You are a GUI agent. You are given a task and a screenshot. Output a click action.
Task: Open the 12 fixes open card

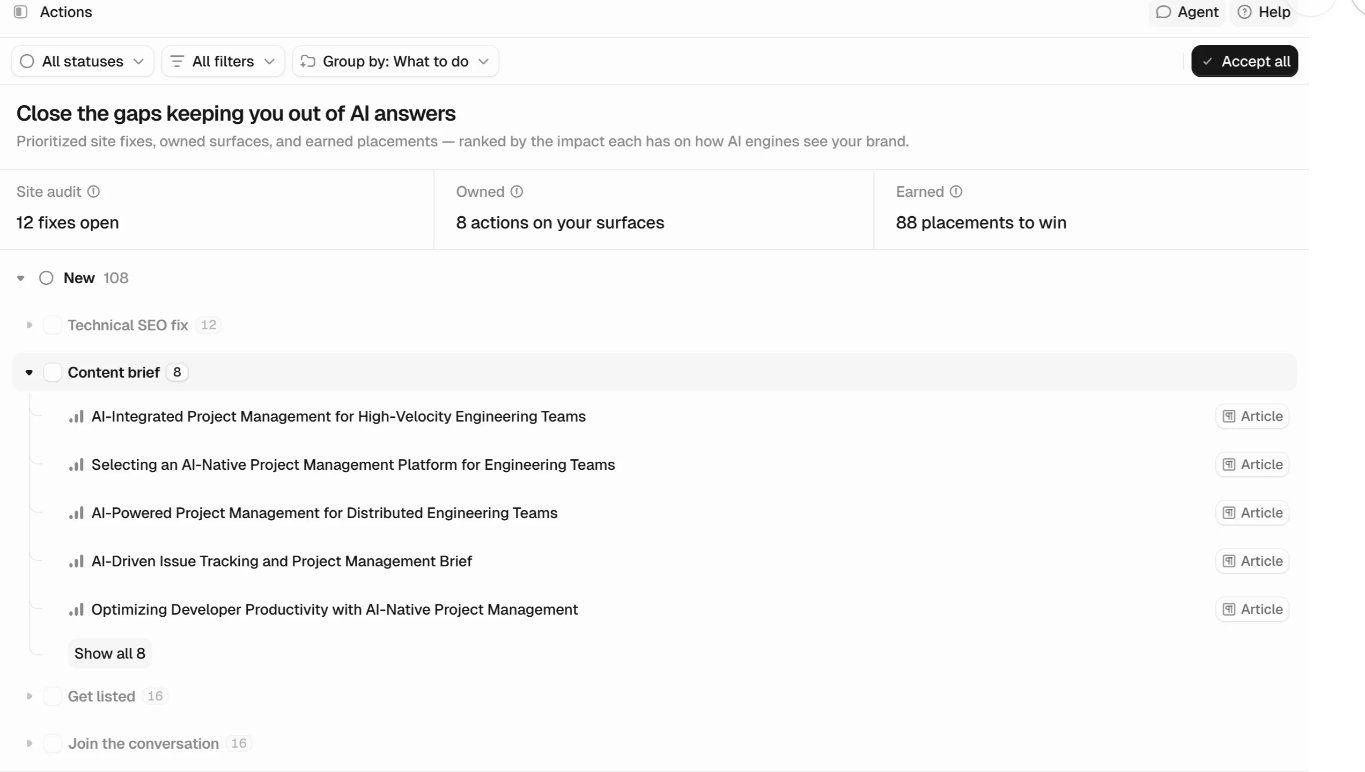217,209
